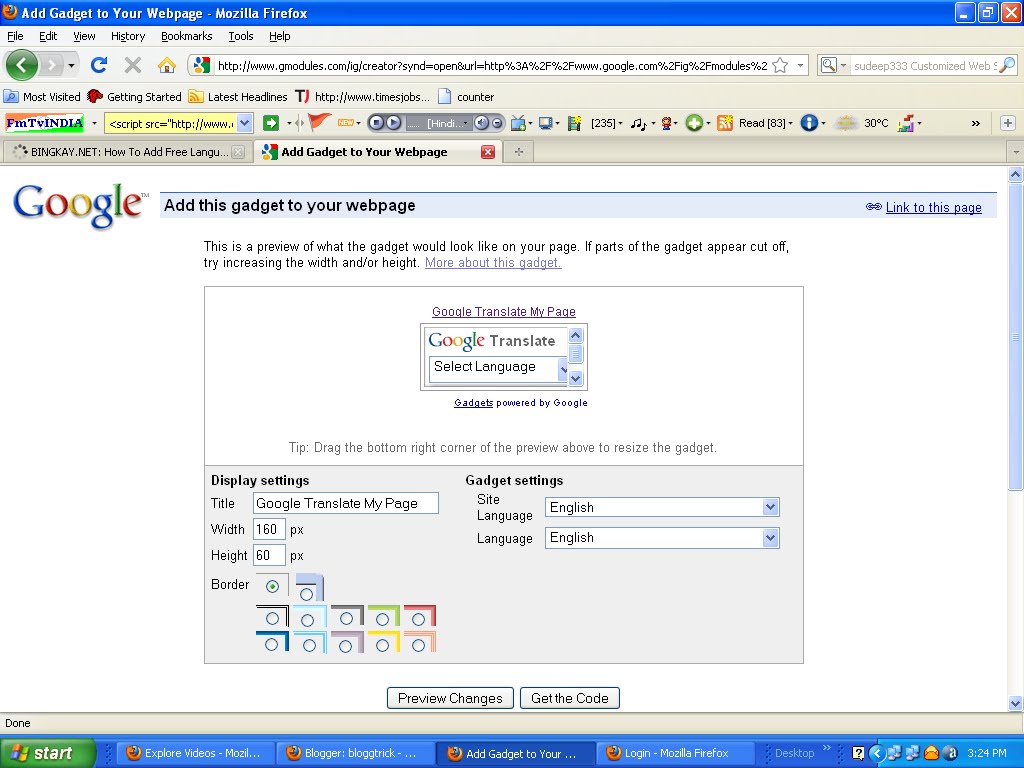This screenshot has width=1024, height=768.
Task: Open the Gadgets powered by Google link
Action: (x=473, y=403)
